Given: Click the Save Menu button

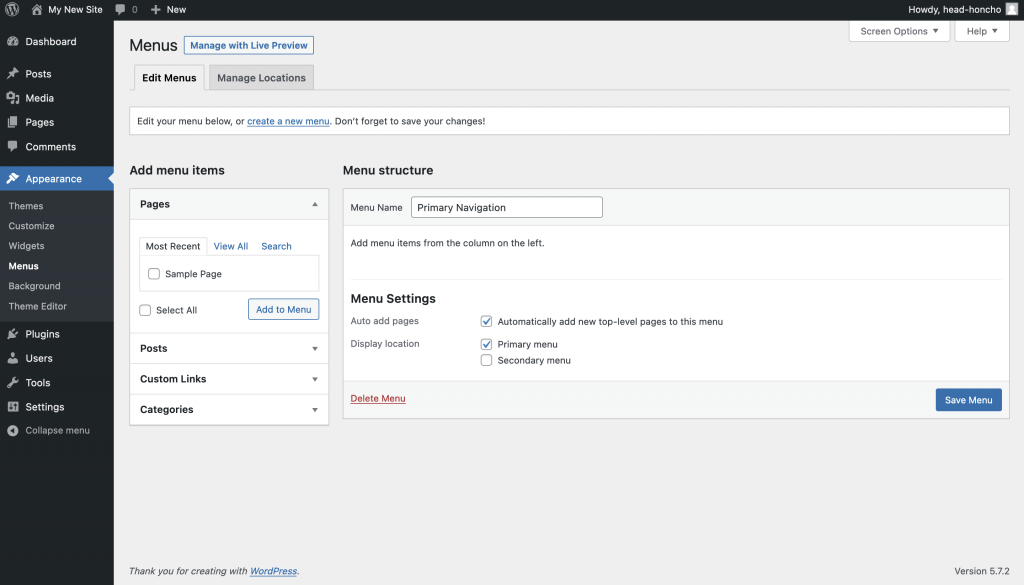Looking at the screenshot, I should point(968,400).
